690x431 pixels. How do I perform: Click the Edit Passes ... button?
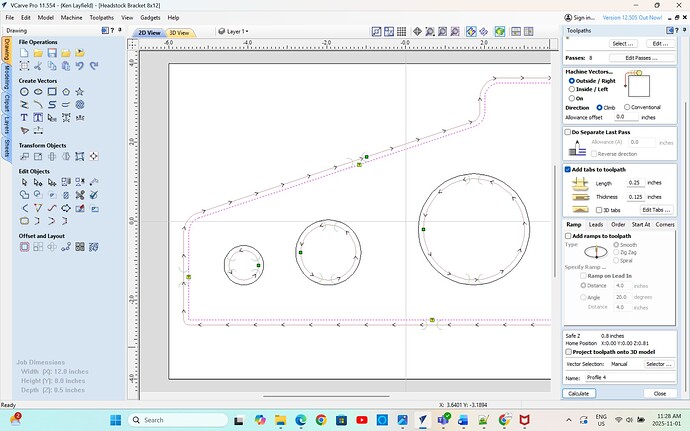click(642, 58)
